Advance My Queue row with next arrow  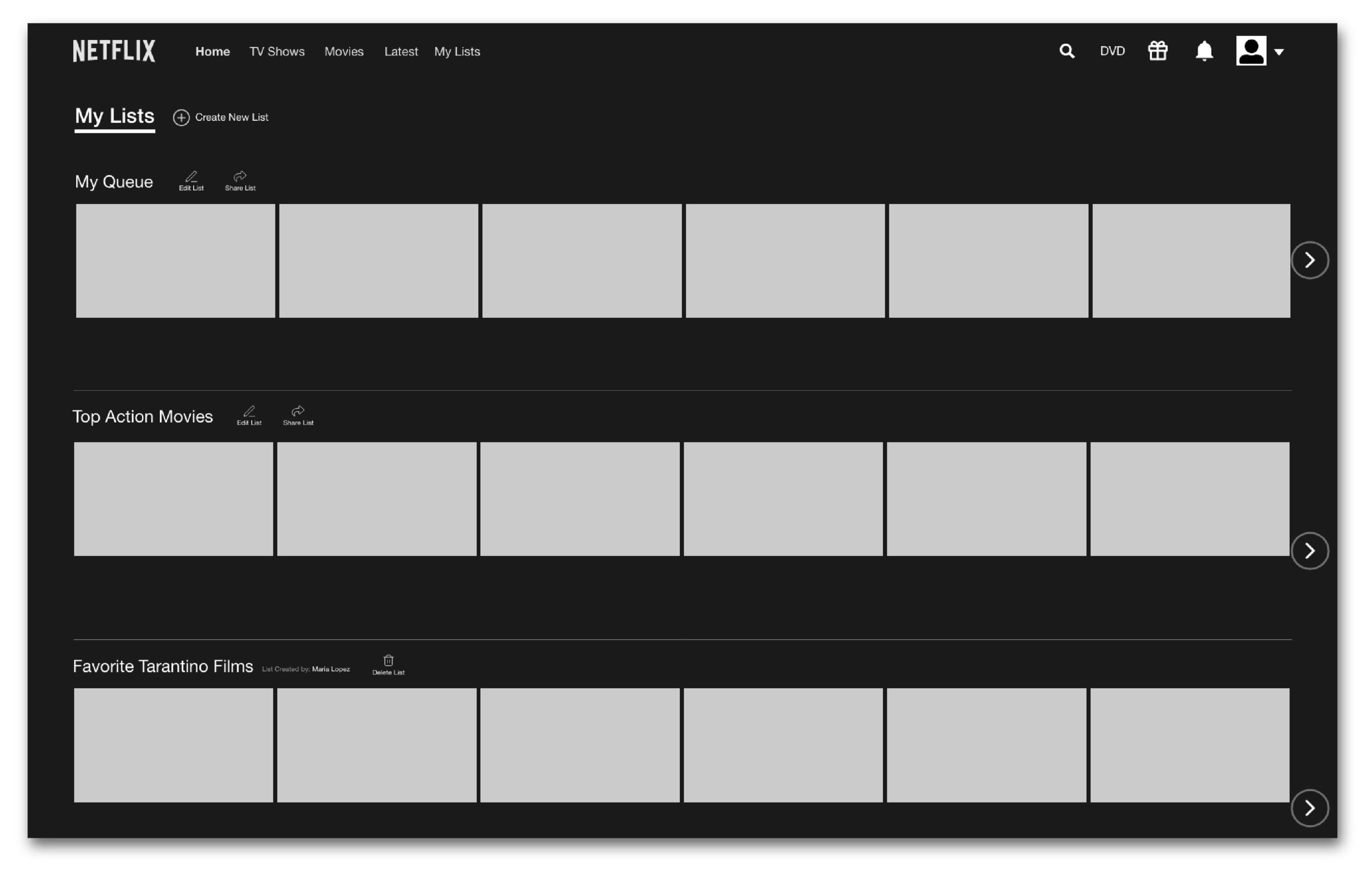click(1309, 261)
